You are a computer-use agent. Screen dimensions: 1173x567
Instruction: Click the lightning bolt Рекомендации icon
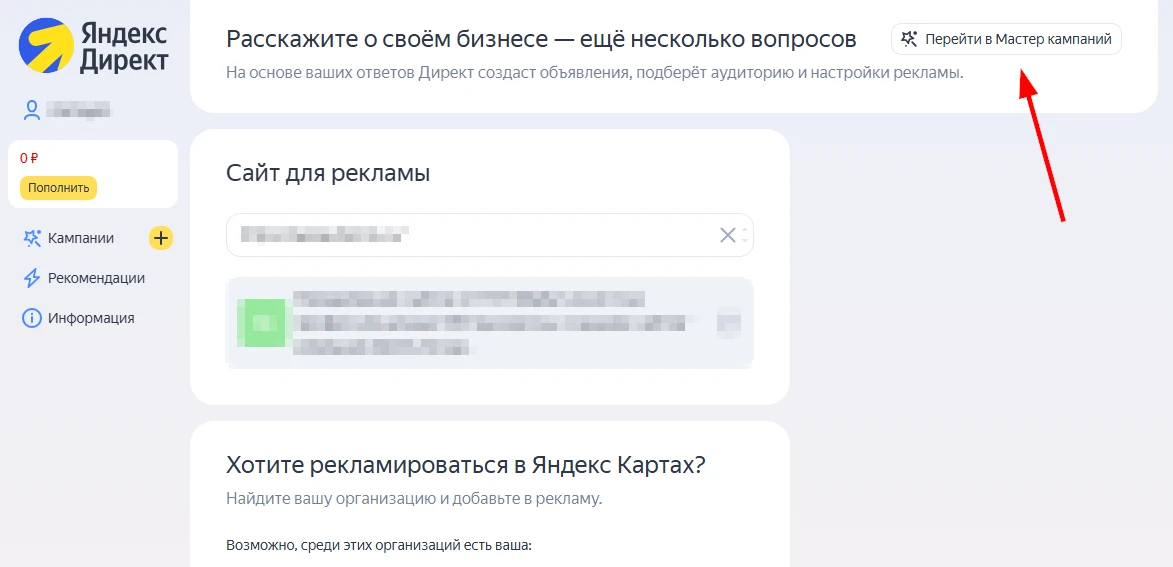pos(31,278)
